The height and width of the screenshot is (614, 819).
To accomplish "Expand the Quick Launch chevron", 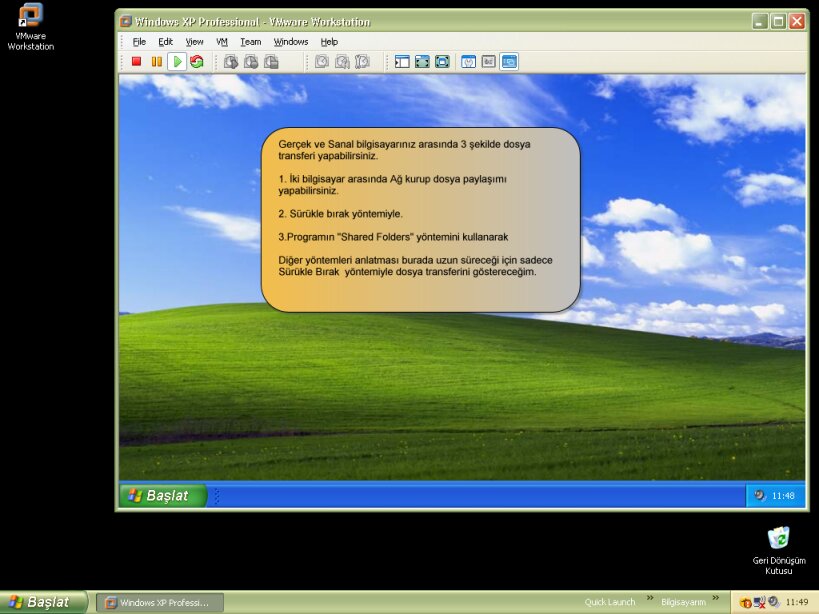I will [x=650, y=598].
